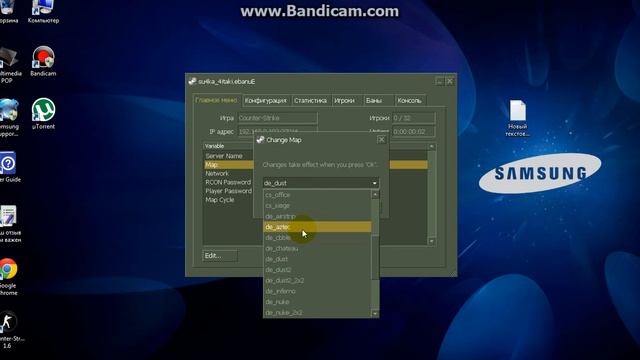The image size is (640, 360).
Task: Open the de_dust map combo box
Action: pyautogui.click(x=321, y=183)
